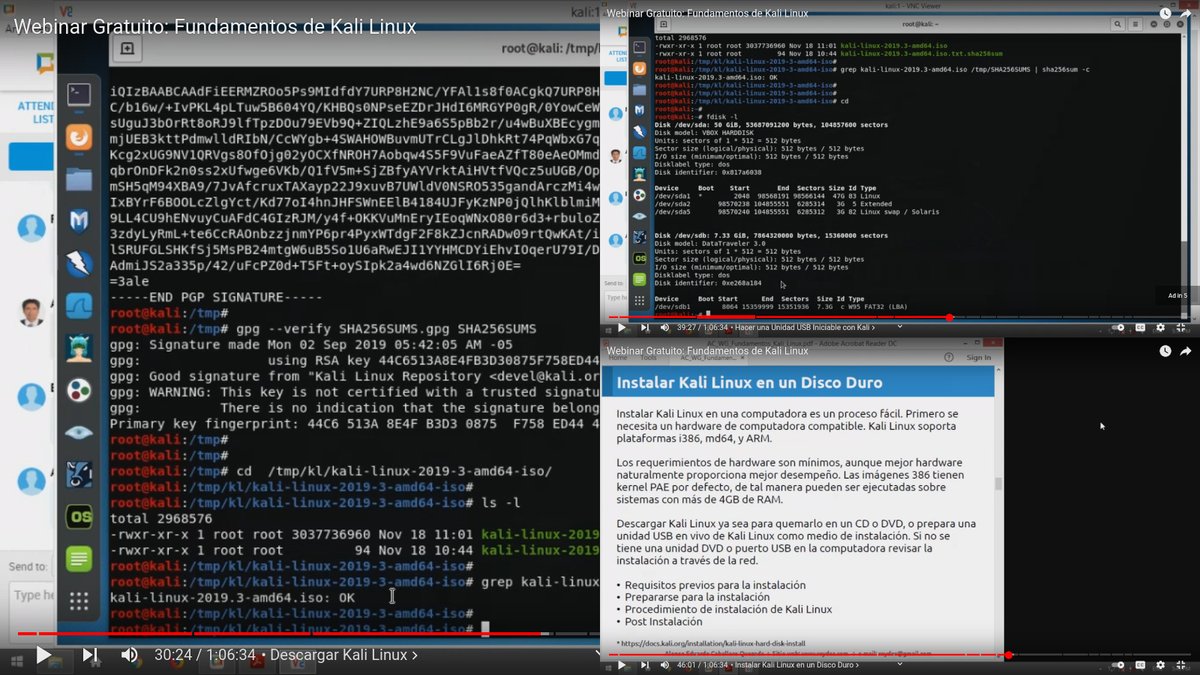This screenshot has height=675, width=1200.
Task: Launch the blue lightning dock icon in the left video
Action: pos(79,264)
